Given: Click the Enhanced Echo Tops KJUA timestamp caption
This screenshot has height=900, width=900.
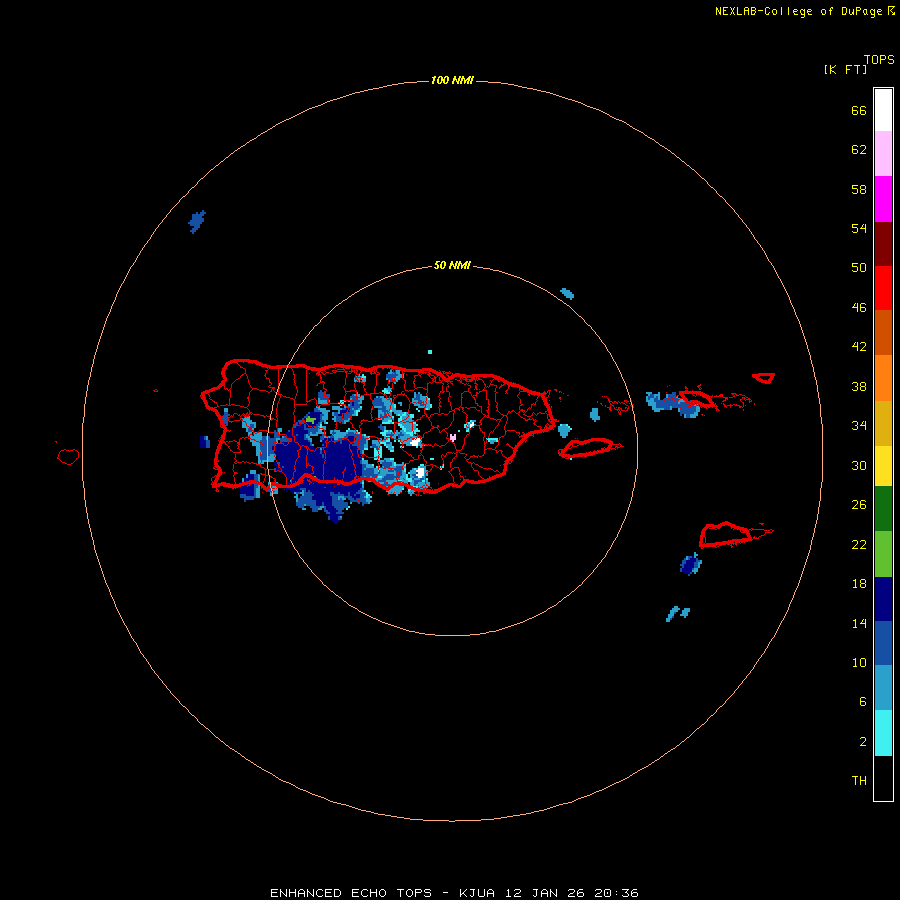Looking at the screenshot, I should click(x=454, y=893).
